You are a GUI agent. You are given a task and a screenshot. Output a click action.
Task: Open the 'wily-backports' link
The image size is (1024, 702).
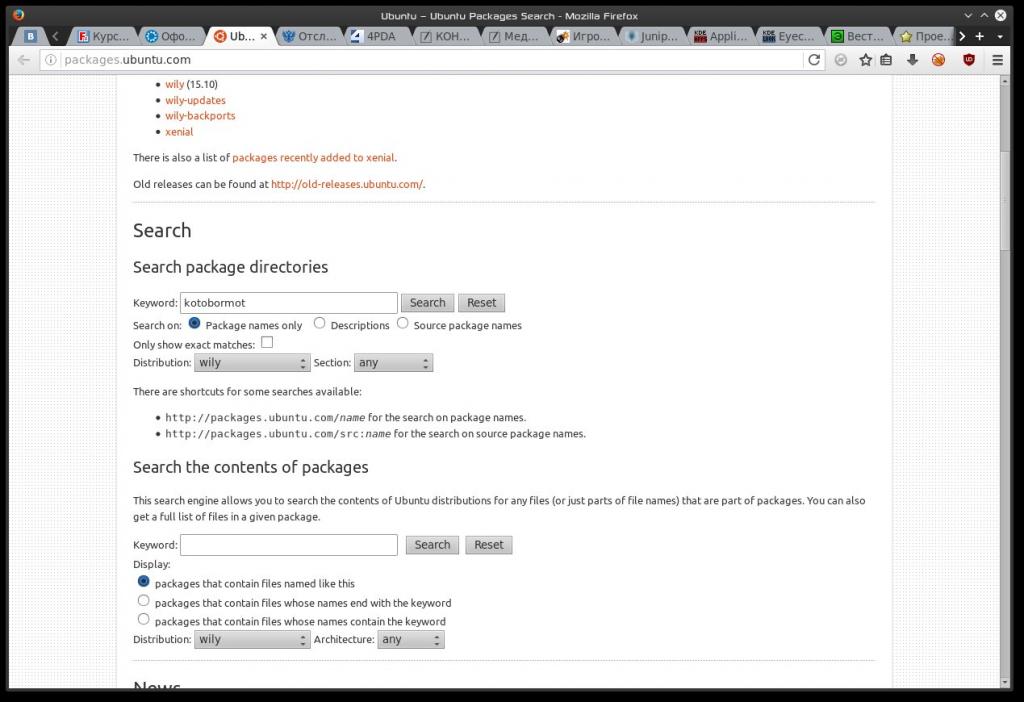click(200, 116)
